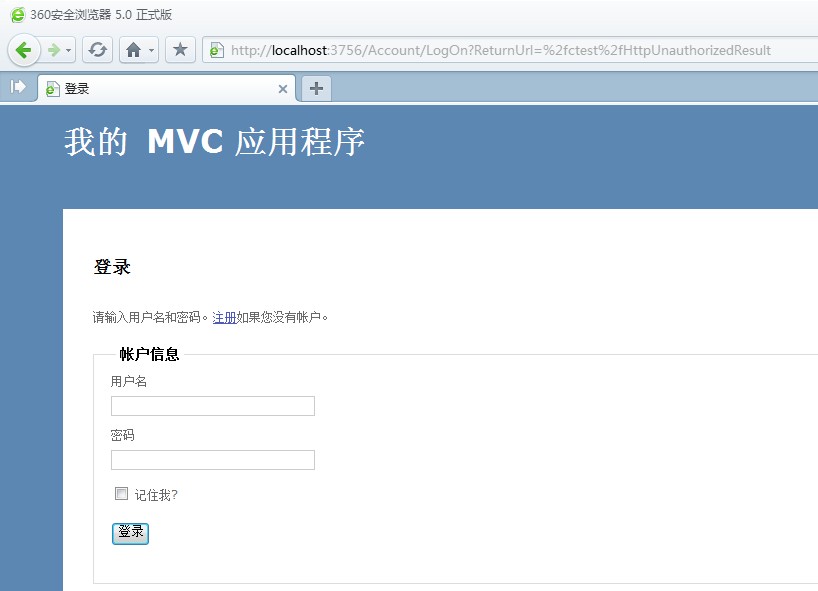
Task: Bookmark page with the star icon
Action: click(x=181, y=50)
